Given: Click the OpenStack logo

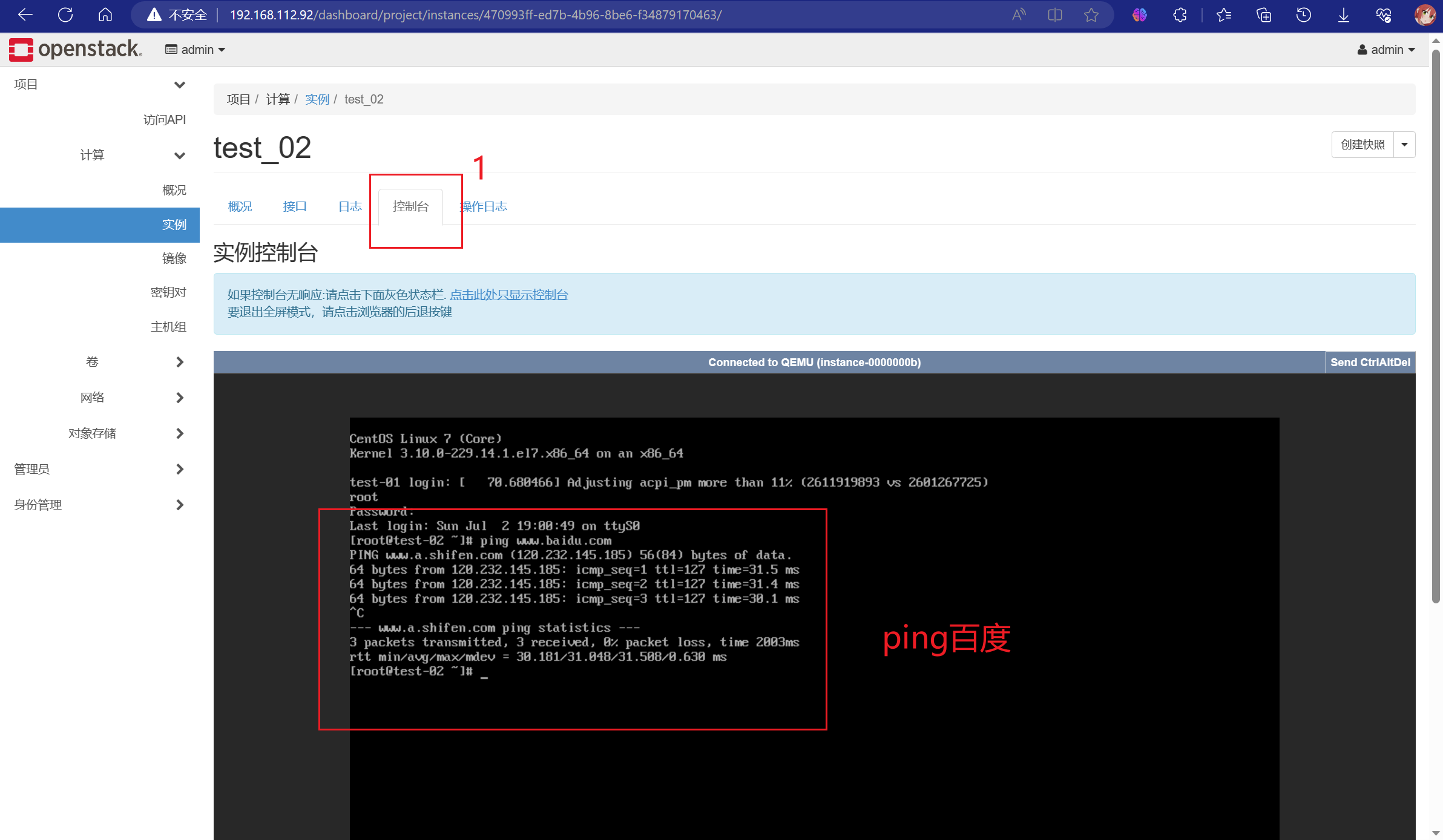Looking at the screenshot, I should click(x=76, y=49).
